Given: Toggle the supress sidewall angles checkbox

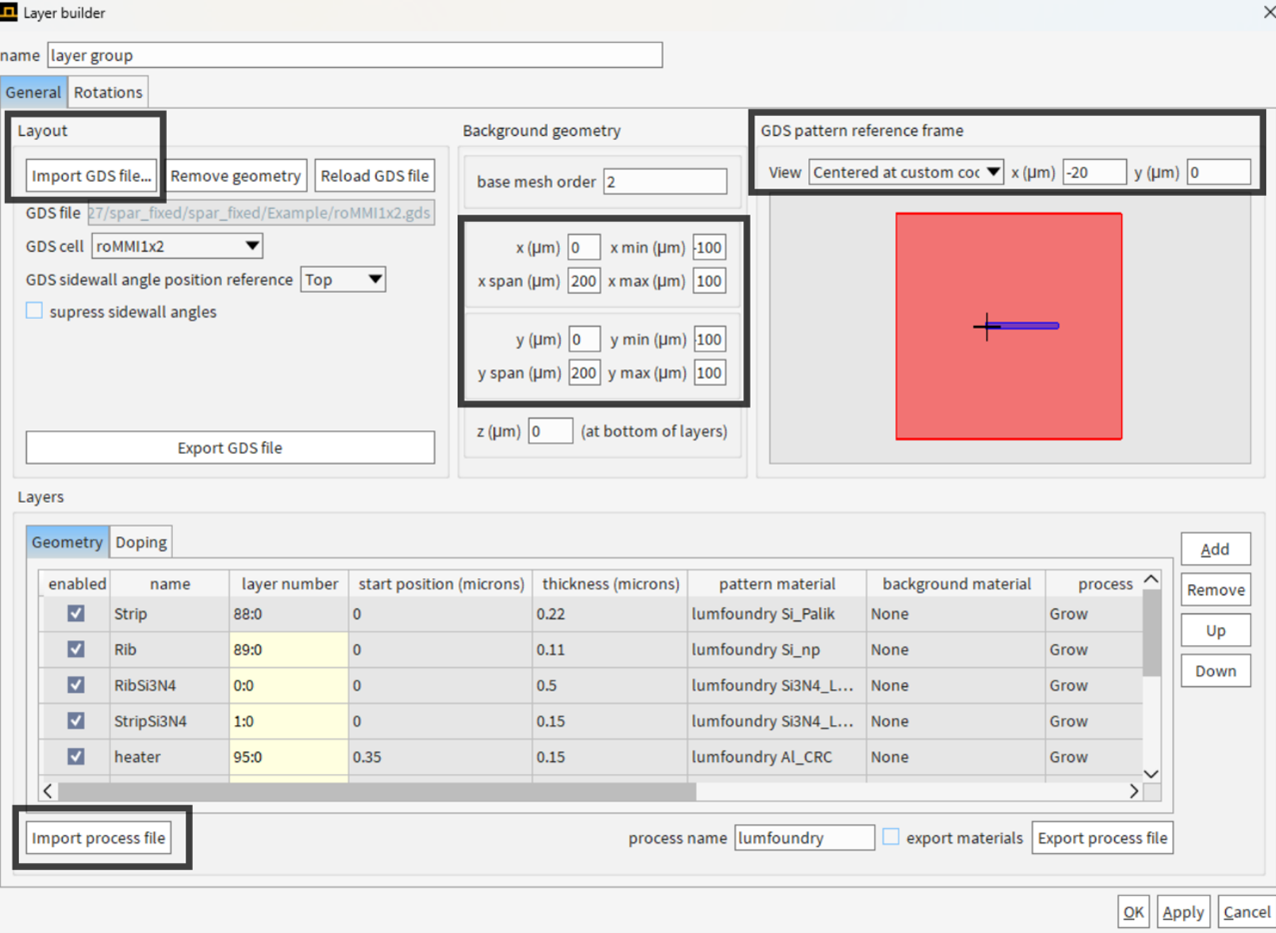Looking at the screenshot, I should pyautogui.click(x=34, y=311).
